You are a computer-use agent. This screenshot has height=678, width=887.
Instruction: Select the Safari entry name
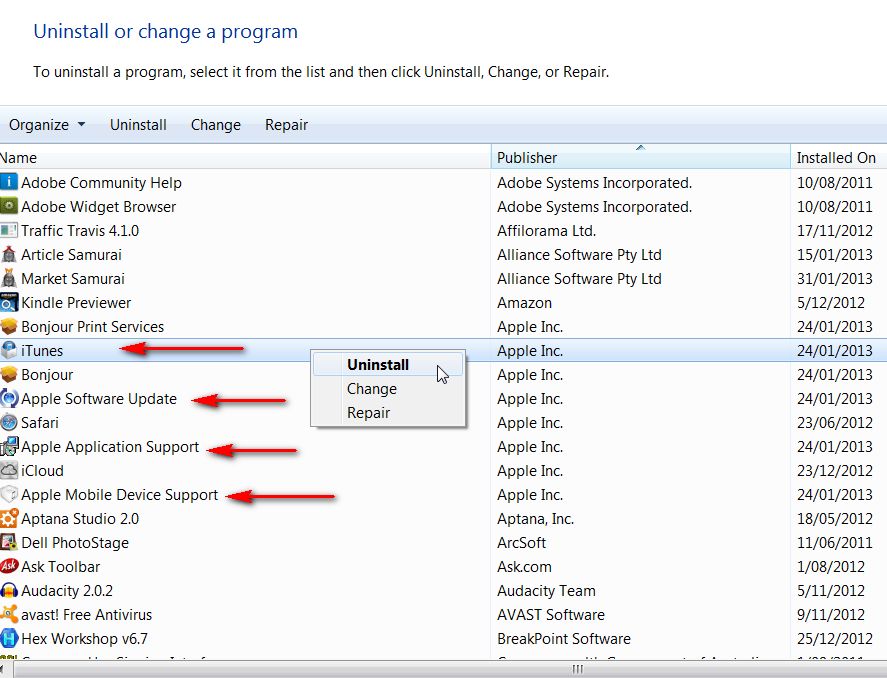point(40,422)
